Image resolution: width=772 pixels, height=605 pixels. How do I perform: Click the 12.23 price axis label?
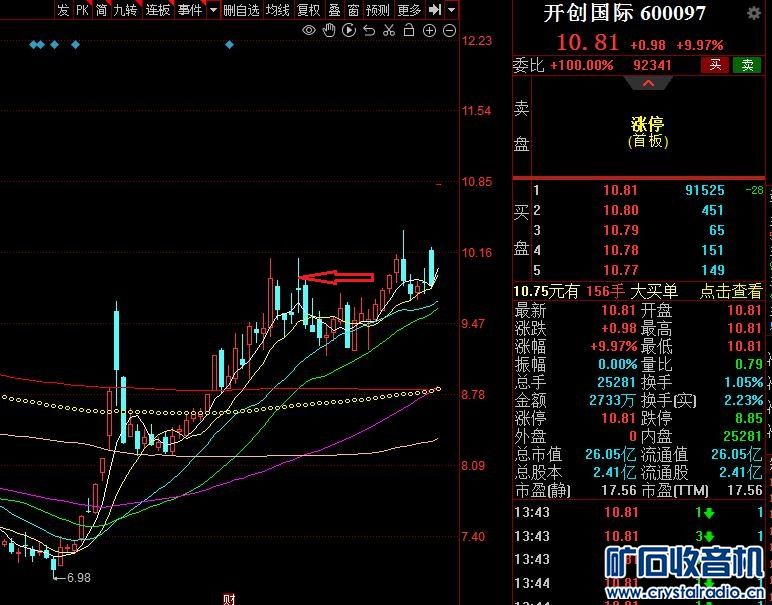click(x=477, y=40)
